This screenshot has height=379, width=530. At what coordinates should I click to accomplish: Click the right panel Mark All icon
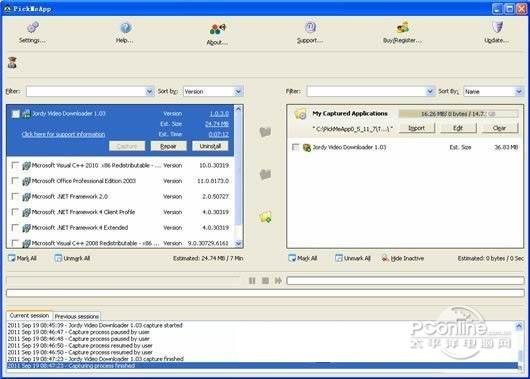point(292,258)
